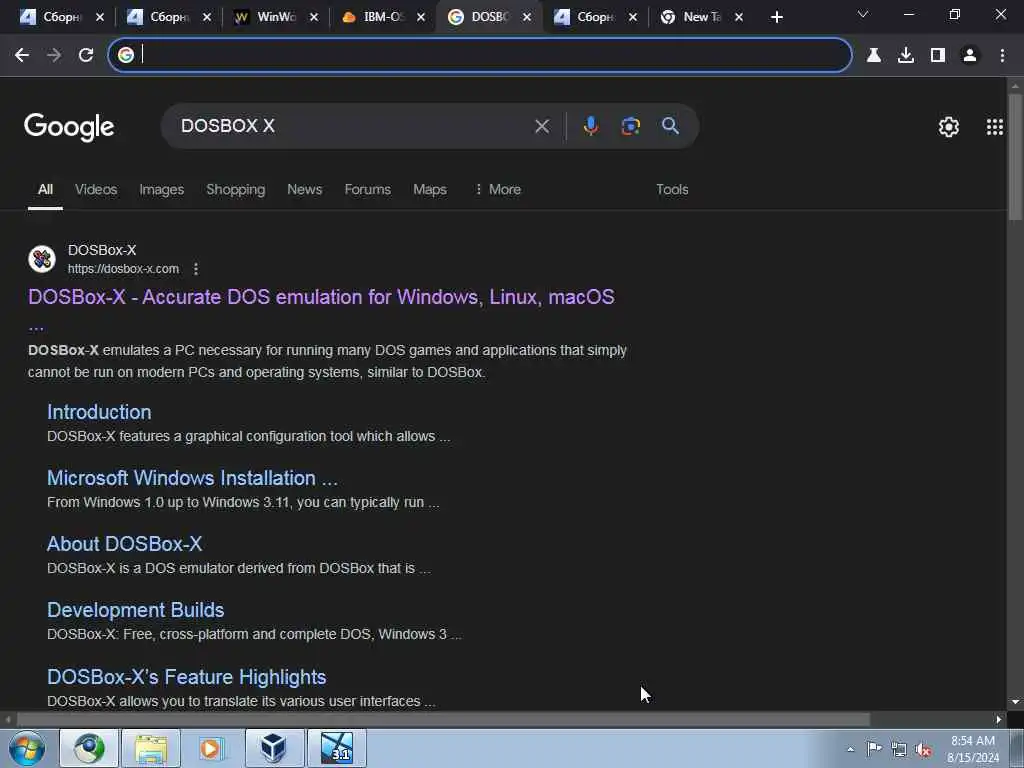Switch to Forums results tab
This screenshot has width=1024, height=768.
coord(368,189)
